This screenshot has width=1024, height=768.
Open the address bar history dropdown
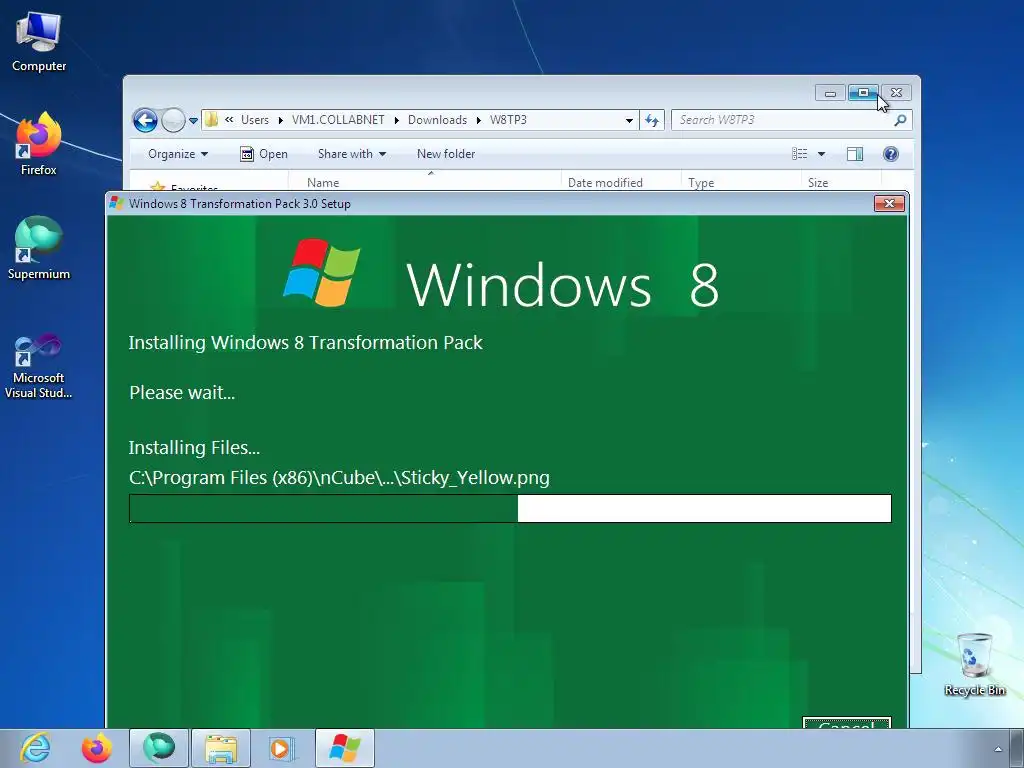pyautogui.click(x=629, y=120)
